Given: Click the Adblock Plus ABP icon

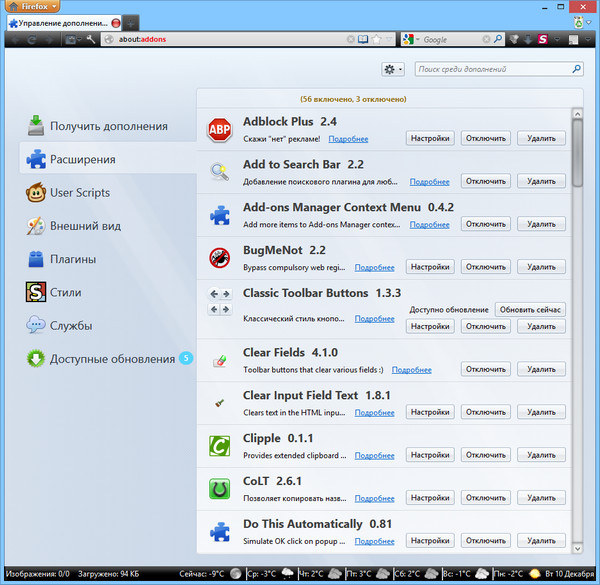Looking at the screenshot, I should coord(219,130).
